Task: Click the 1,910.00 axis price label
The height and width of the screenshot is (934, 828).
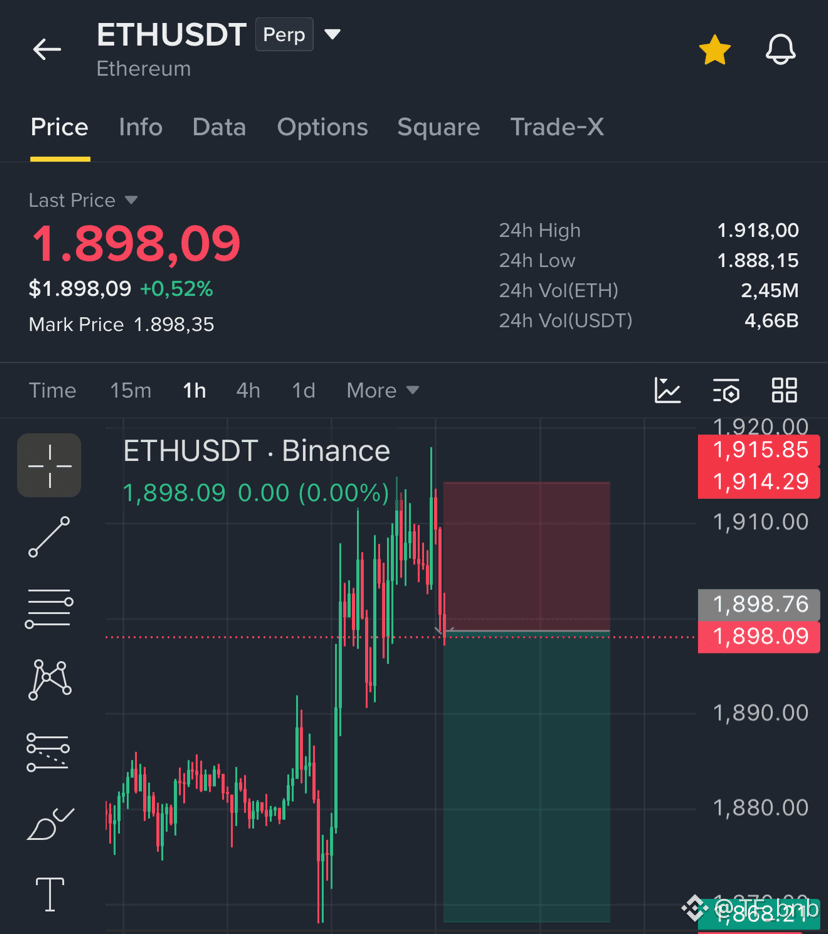Action: point(761,522)
